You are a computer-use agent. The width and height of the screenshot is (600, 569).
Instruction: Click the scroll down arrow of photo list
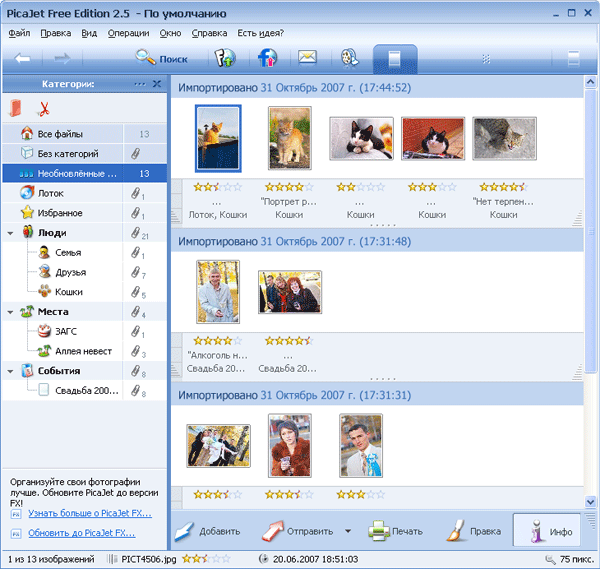590,501
